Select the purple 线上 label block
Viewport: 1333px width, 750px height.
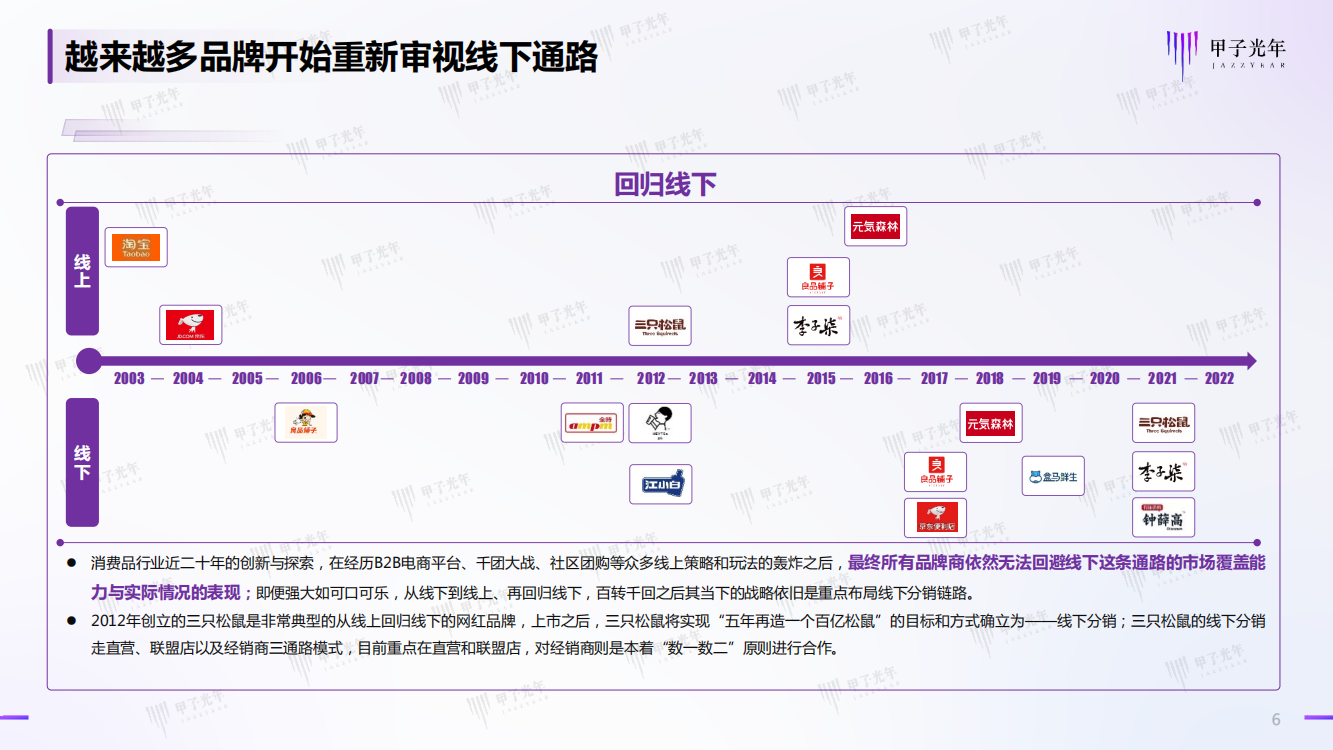pyautogui.click(x=82, y=271)
